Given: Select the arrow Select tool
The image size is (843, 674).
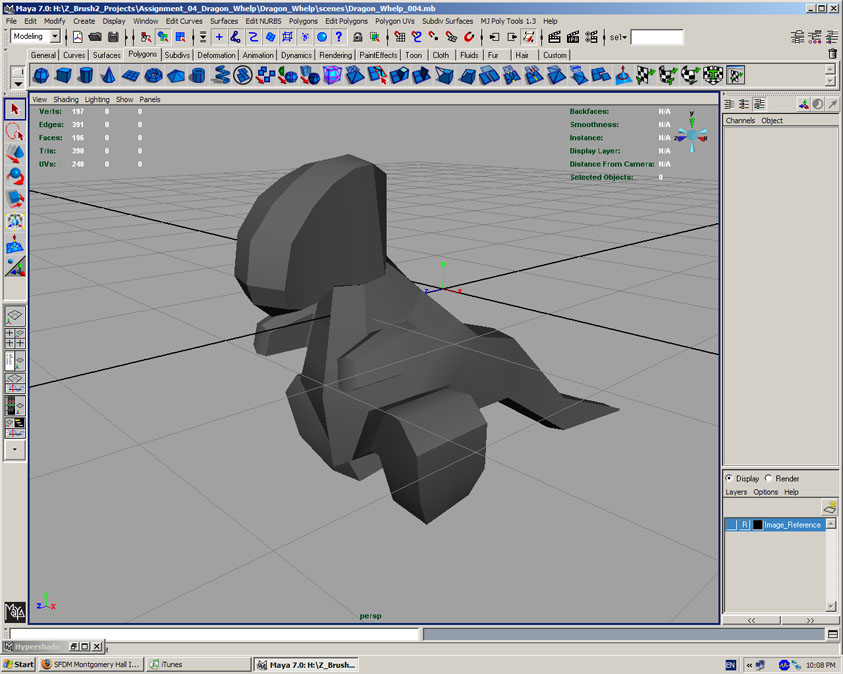Looking at the screenshot, I should pos(15,109).
